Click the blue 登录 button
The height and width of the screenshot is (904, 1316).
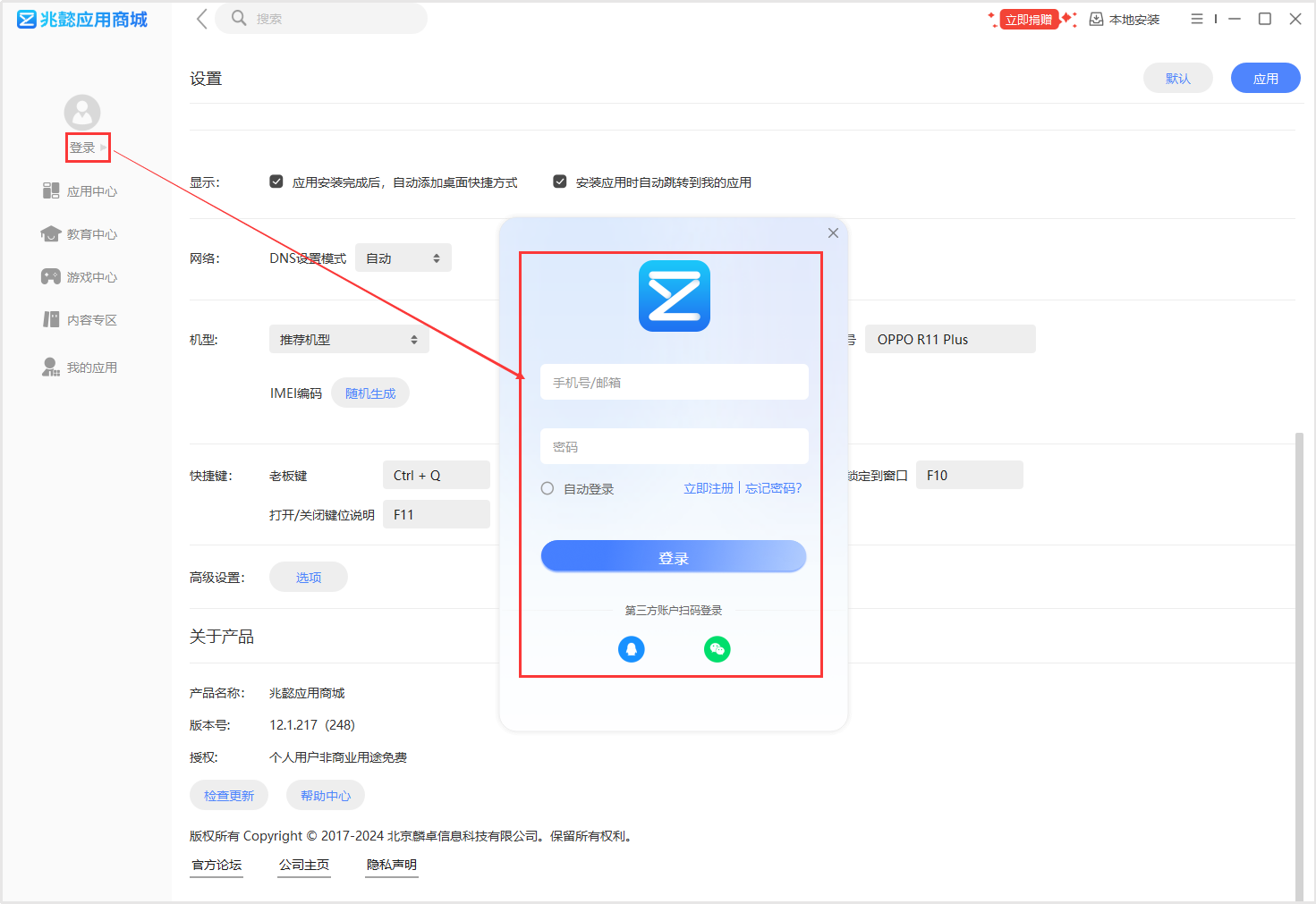(673, 557)
